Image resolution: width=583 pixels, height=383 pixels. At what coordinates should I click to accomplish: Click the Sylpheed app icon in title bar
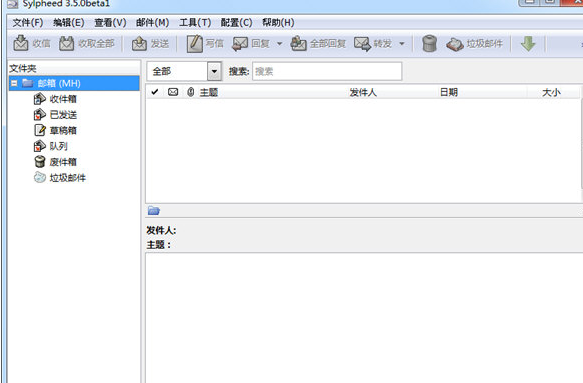(13, 4)
